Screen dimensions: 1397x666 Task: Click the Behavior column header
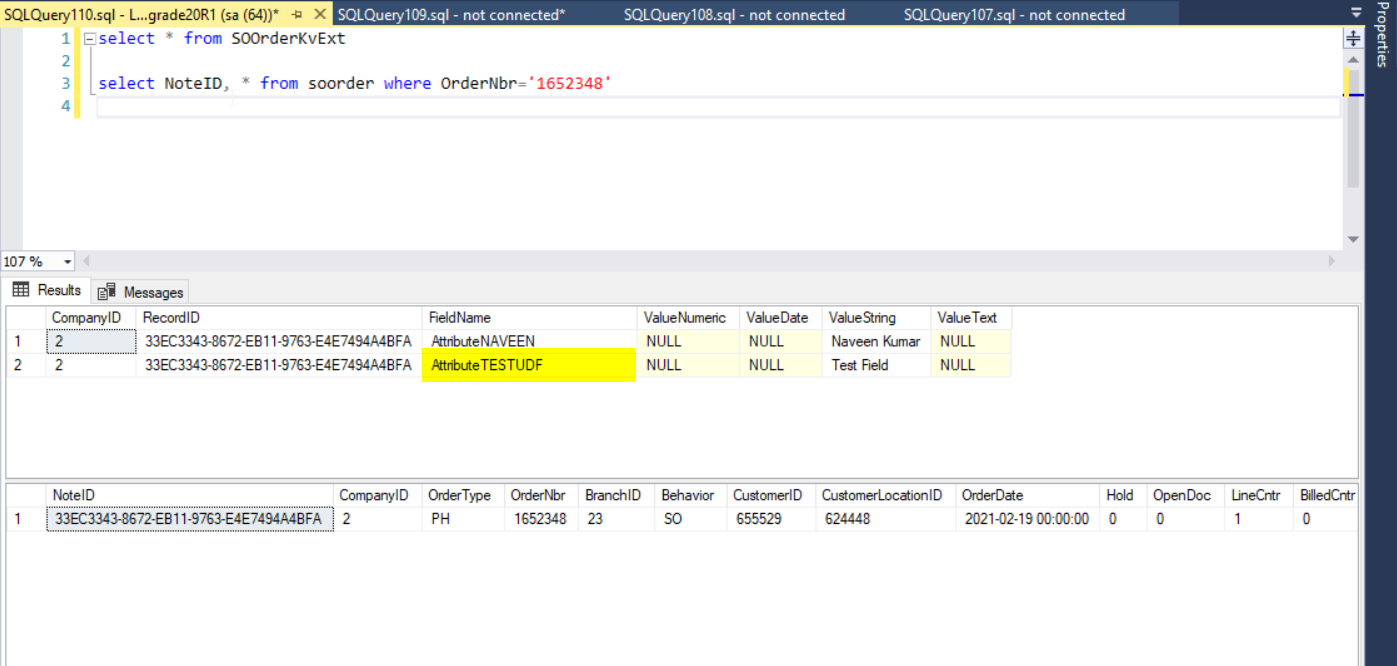[x=690, y=495]
